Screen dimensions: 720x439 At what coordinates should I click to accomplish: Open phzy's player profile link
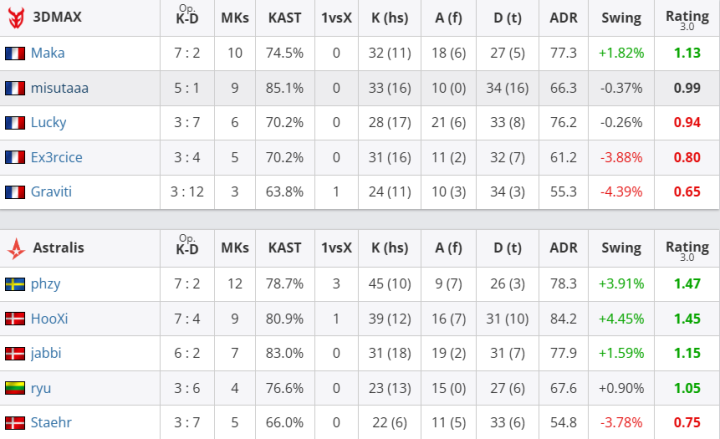[46, 283]
